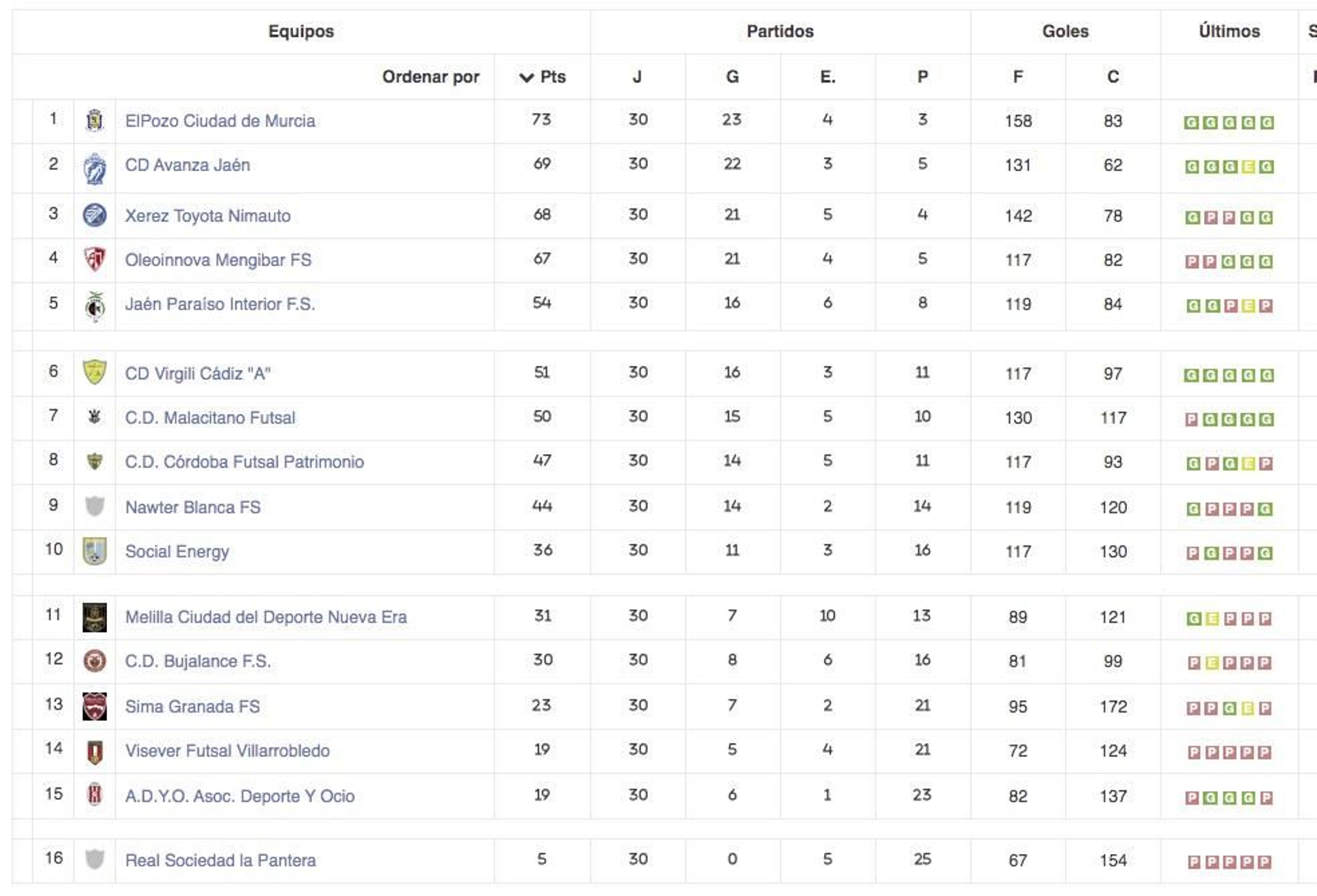Click the ElPozo Ciudad de Murcia crest icon
The height and width of the screenshot is (896, 1317).
[x=96, y=120]
